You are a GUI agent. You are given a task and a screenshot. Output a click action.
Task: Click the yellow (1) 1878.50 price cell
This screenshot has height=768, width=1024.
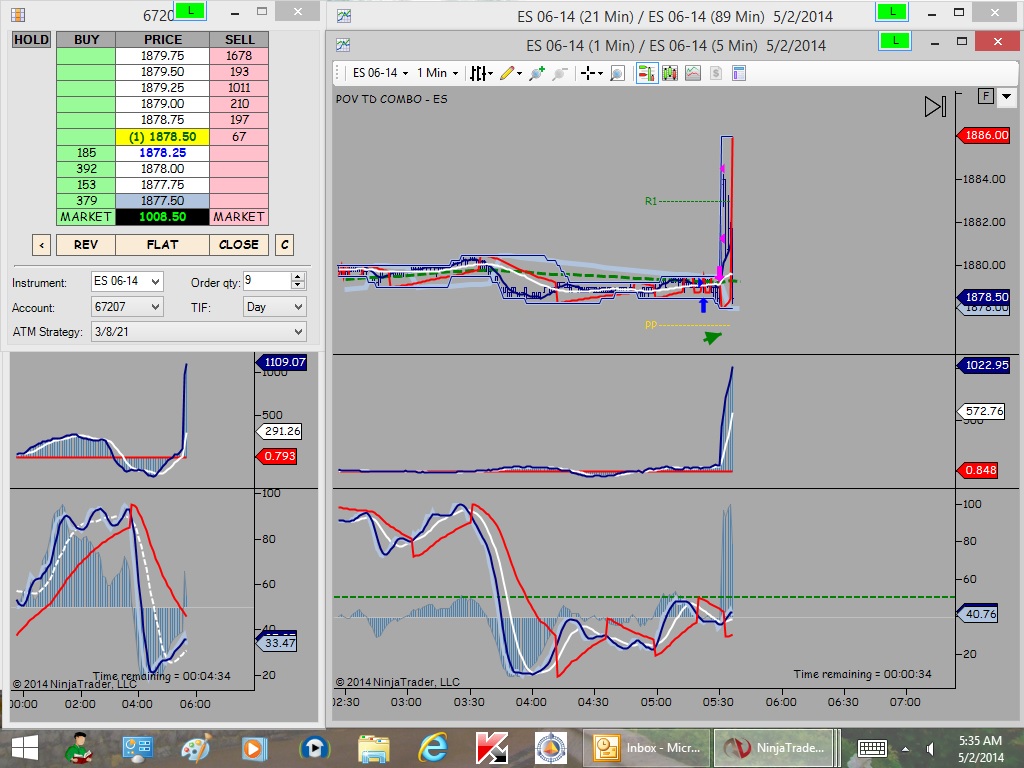click(x=162, y=136)
